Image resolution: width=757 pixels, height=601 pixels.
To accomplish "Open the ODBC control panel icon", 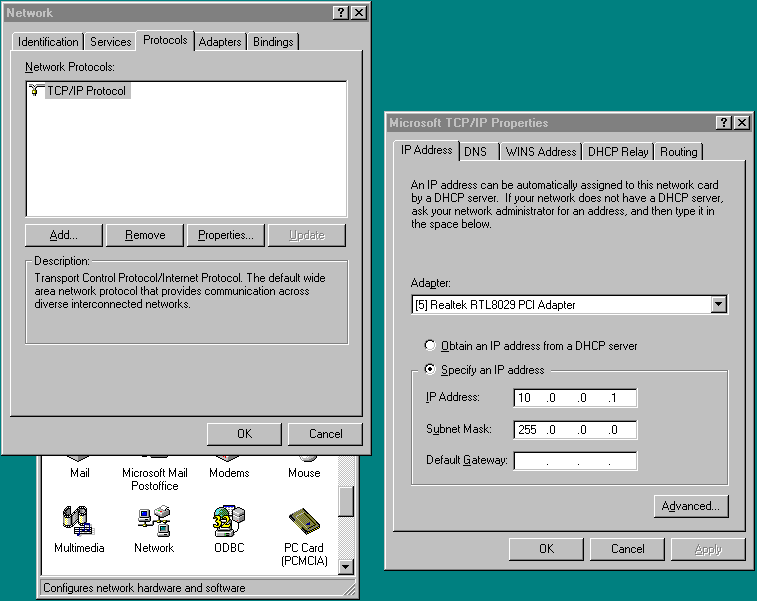I will point(229,521).
